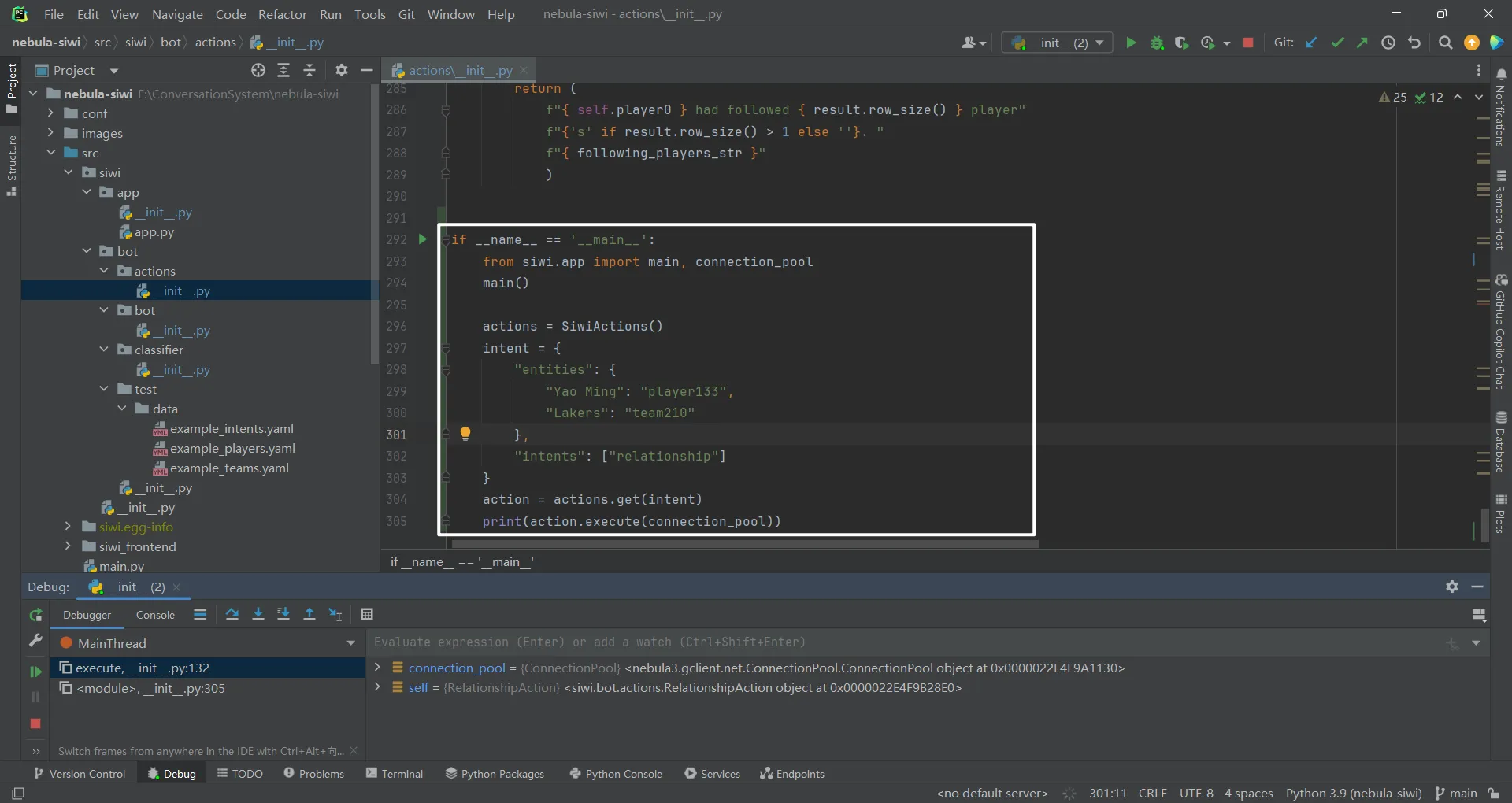Select <module>, __init__.py:305 frame
Image resolution: width=1512 pixels, height=803 pixels.
[x=208, y=688]
